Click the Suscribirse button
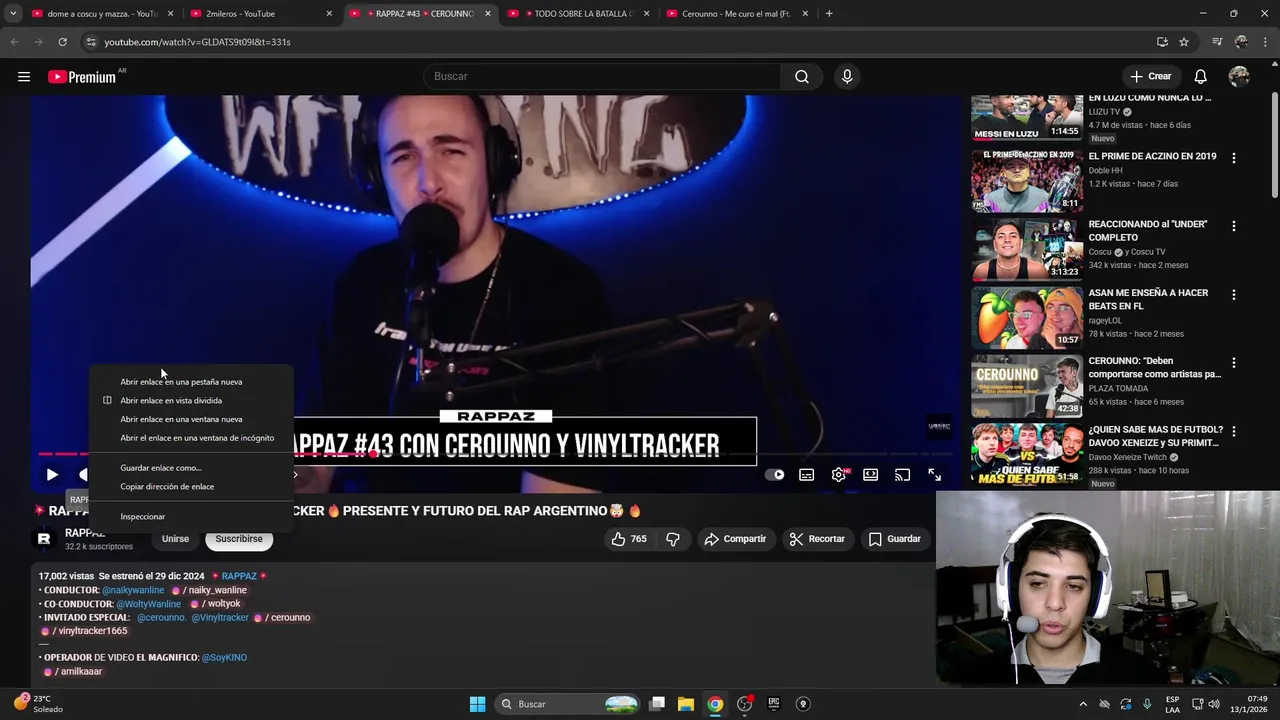The width and height of the screenshot is (1280, 720). (x=239, y=539)
